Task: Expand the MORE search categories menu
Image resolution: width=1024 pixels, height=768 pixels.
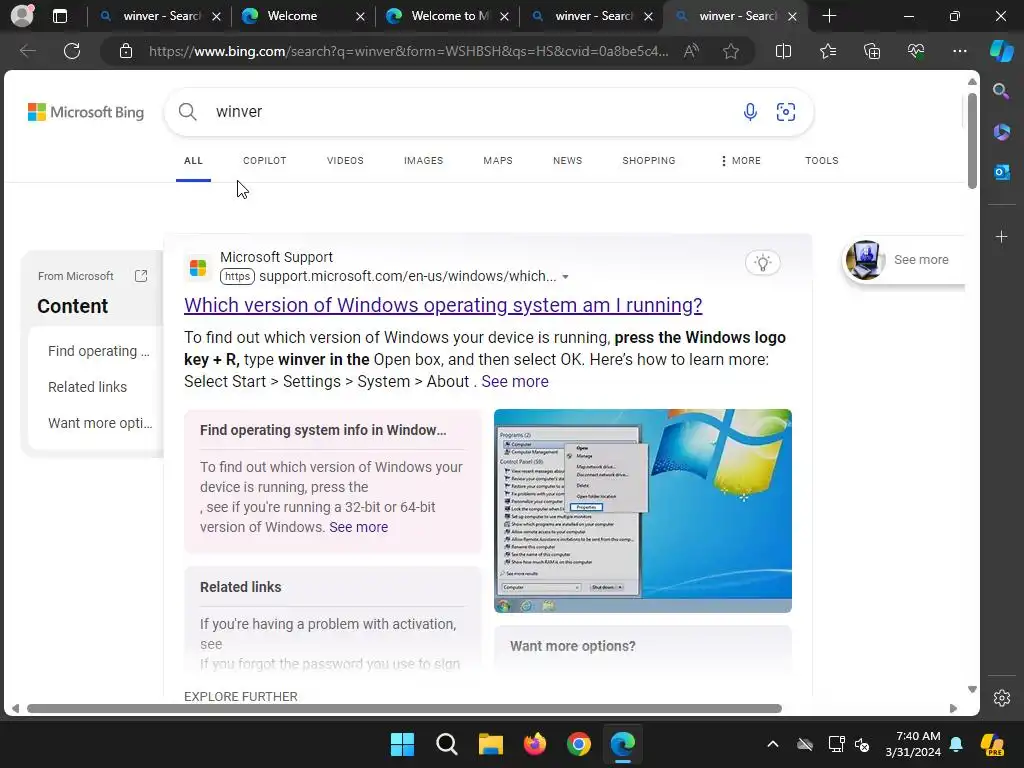Action: pyautogui.click(x=741, y=161)
